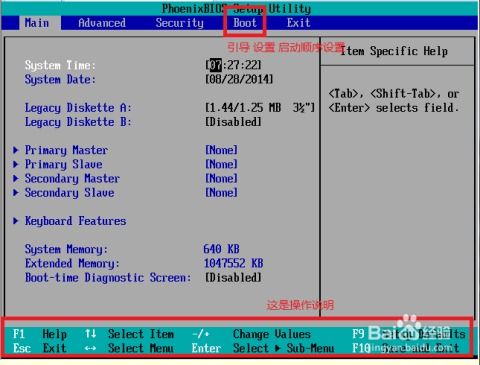Select the Primary Master None value

(221, 150)
